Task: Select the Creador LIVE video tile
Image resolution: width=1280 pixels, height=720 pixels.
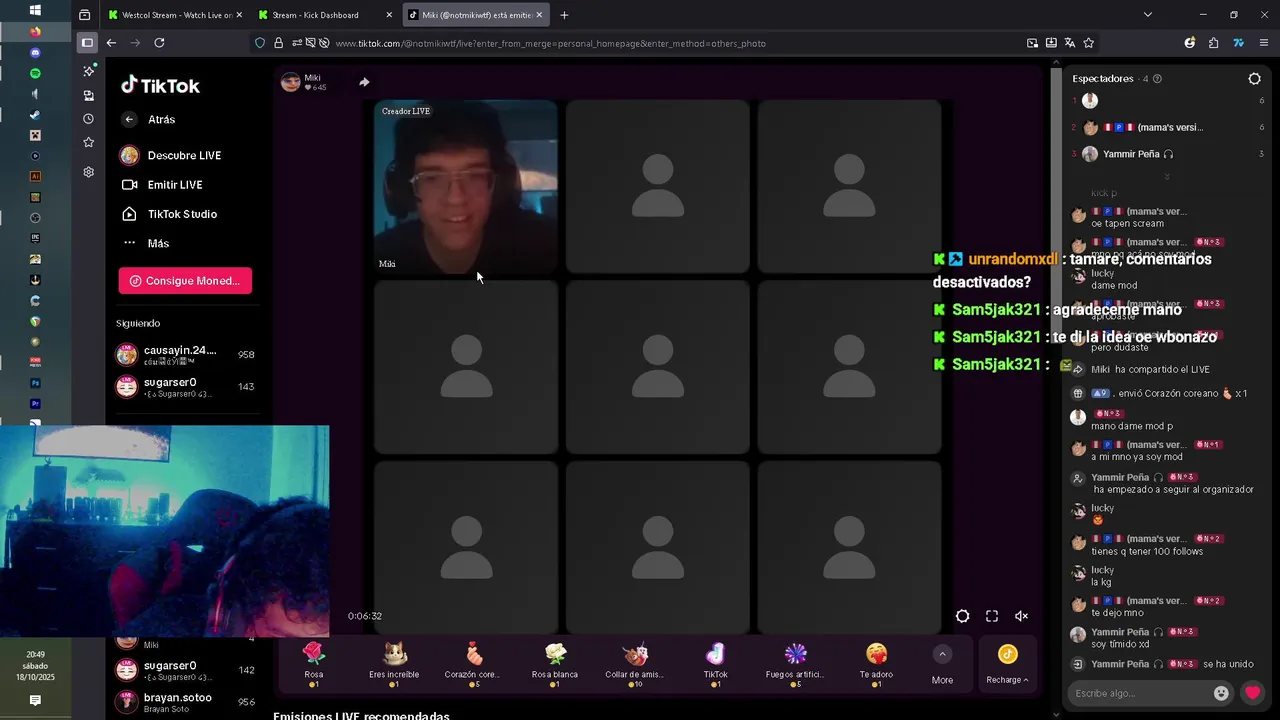Action: (x=466, y=186)
